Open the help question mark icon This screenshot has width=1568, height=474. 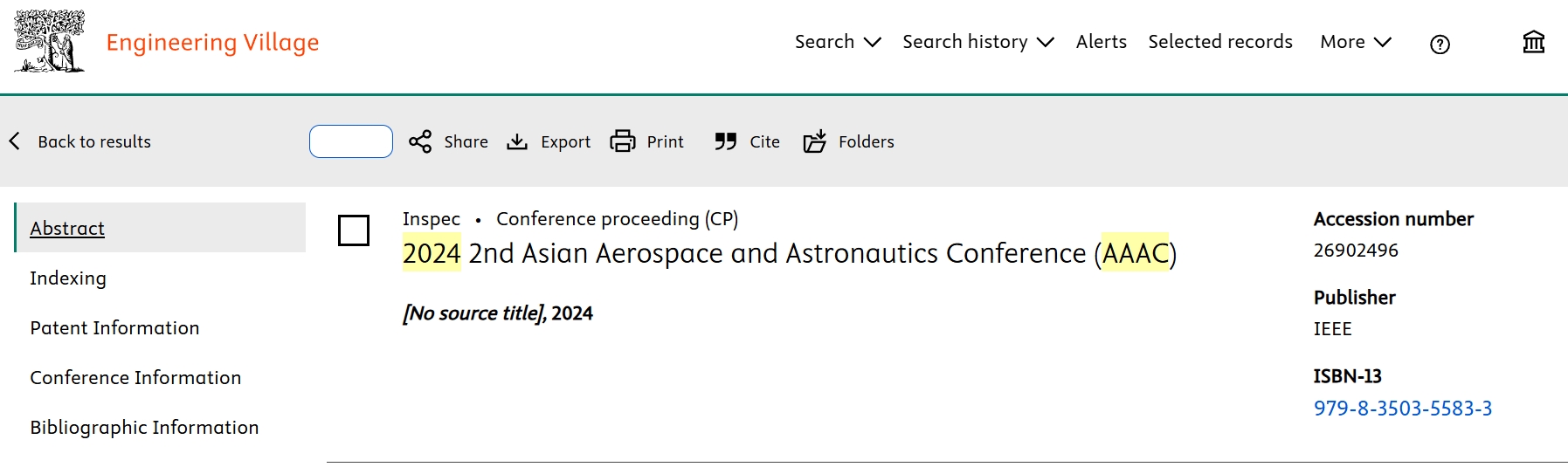[1440, 45]
